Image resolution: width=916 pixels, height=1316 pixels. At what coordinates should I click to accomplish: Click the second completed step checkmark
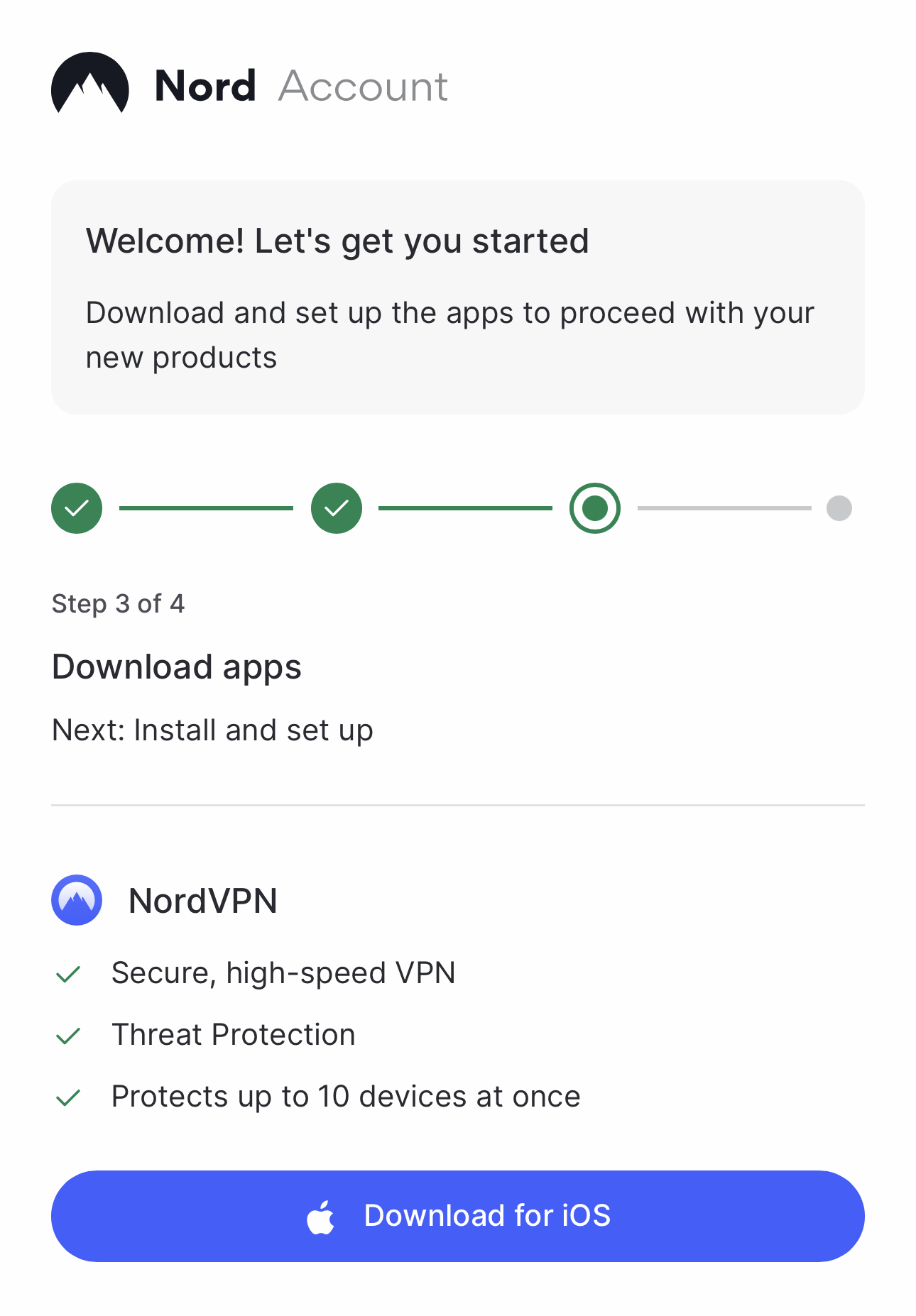337,508
